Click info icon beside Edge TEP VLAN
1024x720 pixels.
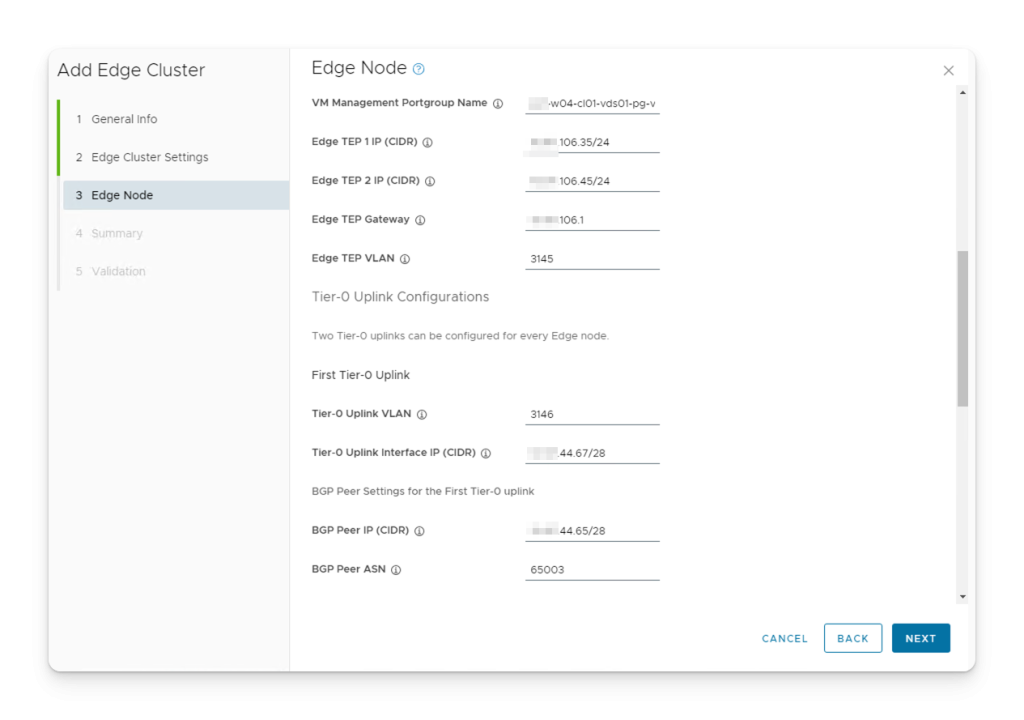point(405,259)
